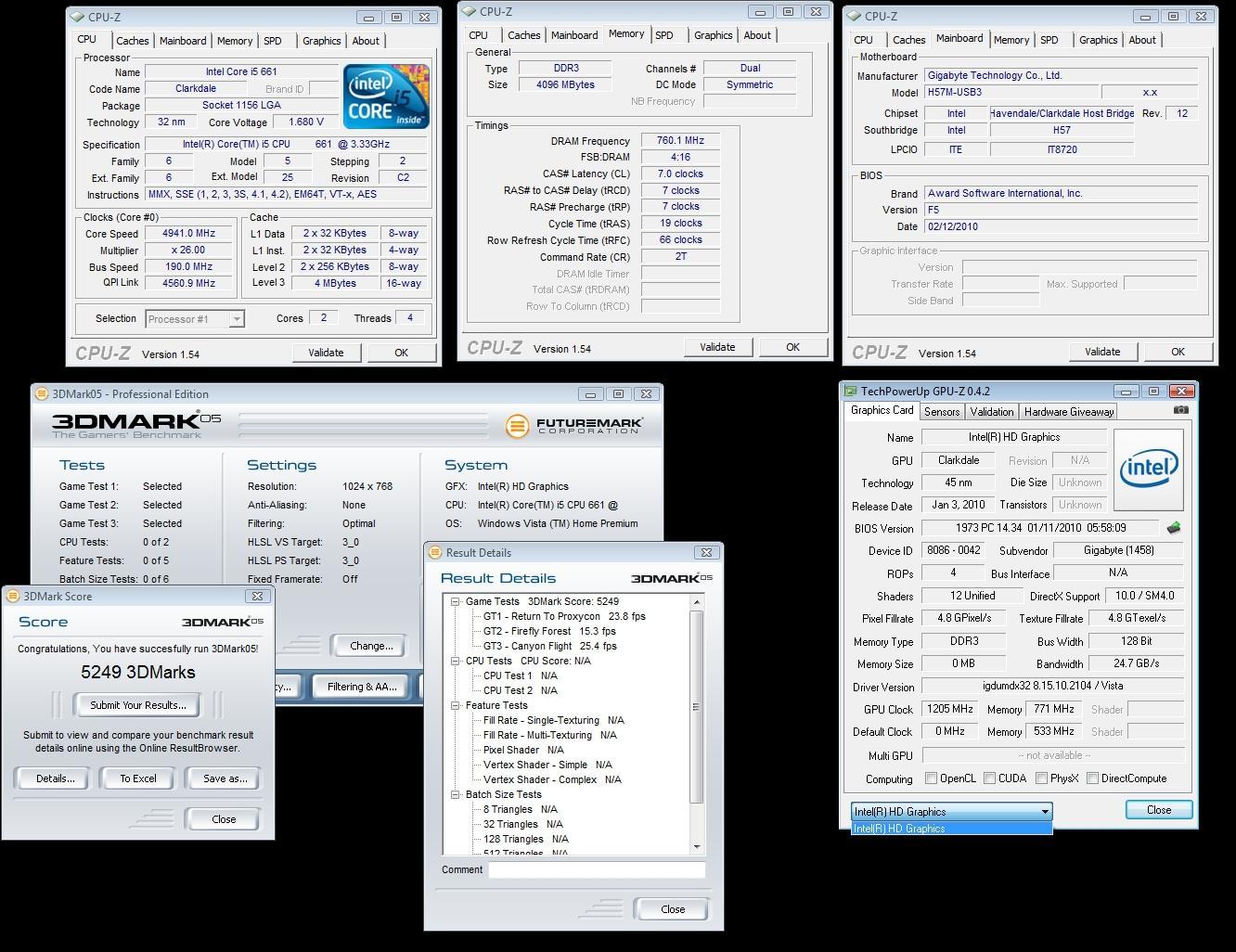Click the TechPowerUp GPU-Z title bar icon

(x=850, y=392)
